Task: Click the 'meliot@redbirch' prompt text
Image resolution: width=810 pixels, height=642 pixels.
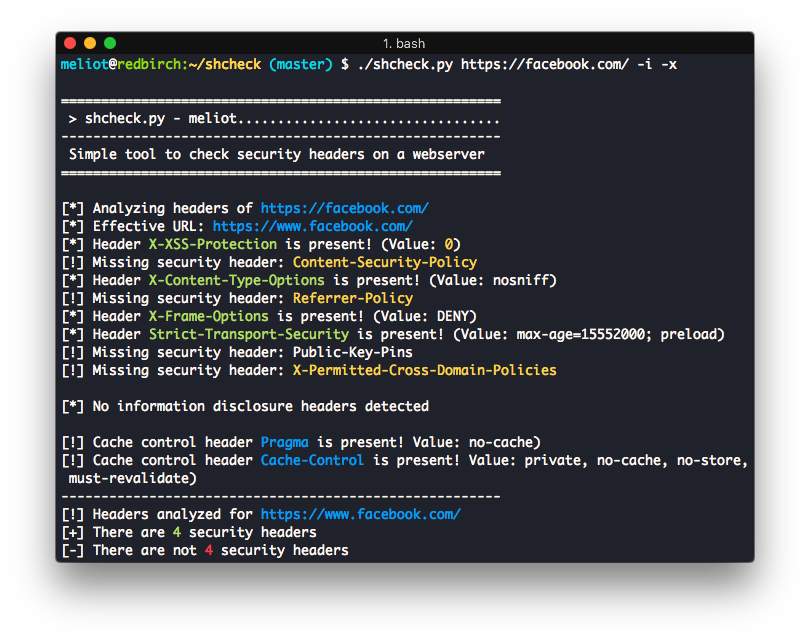Action: click(120, 65)
